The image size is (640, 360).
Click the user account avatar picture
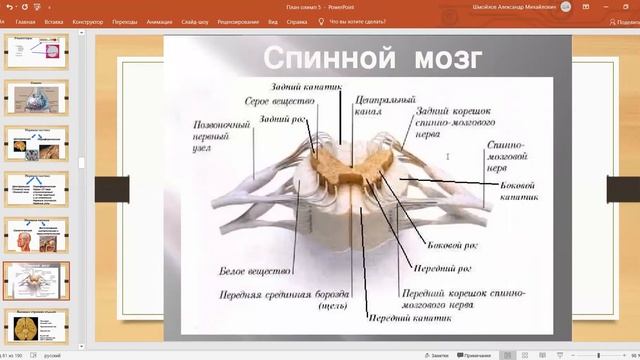(566, 7)
